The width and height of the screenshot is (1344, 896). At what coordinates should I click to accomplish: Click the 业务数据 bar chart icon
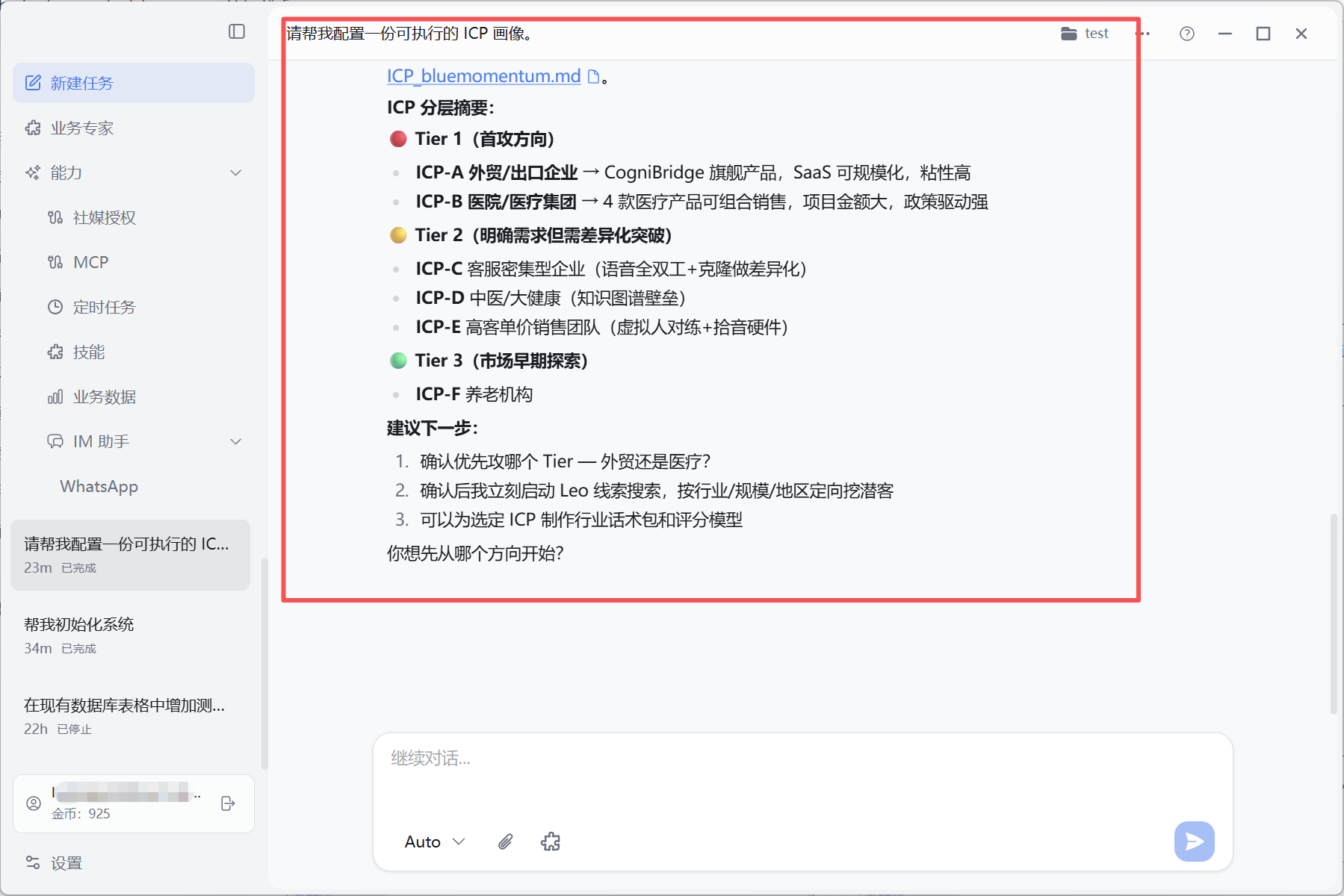55,396
